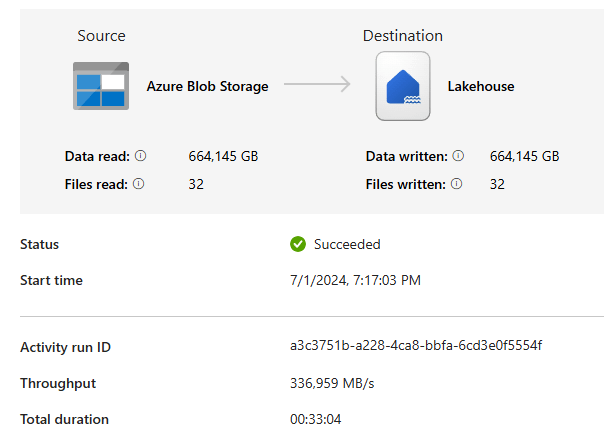This screenshot has width=612, height=437.
Task: Click the Total duration value 00:33:04
Action: pyautogui.click(x=315, y=419)
